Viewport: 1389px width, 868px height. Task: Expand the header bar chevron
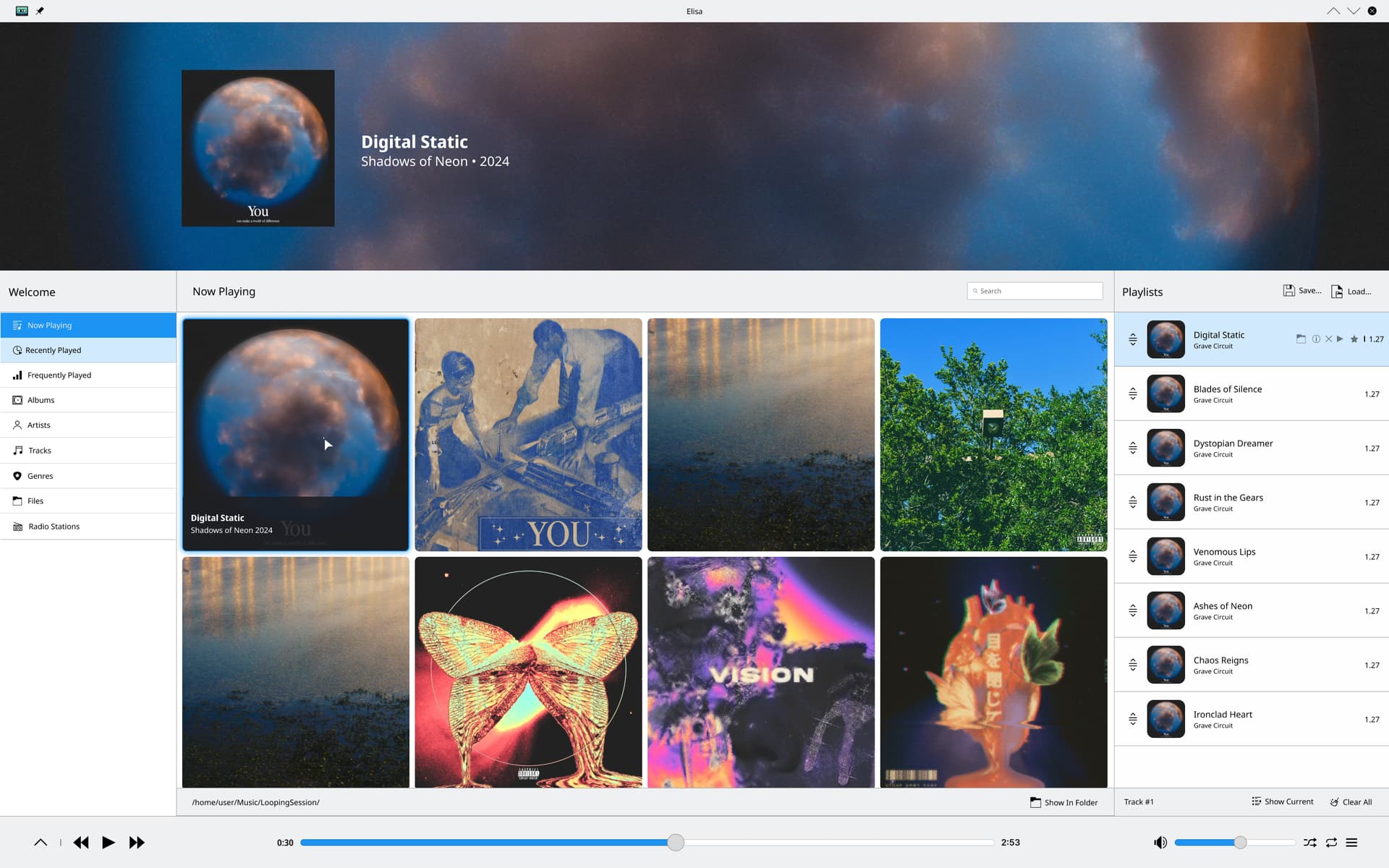(x=41, y=842)
